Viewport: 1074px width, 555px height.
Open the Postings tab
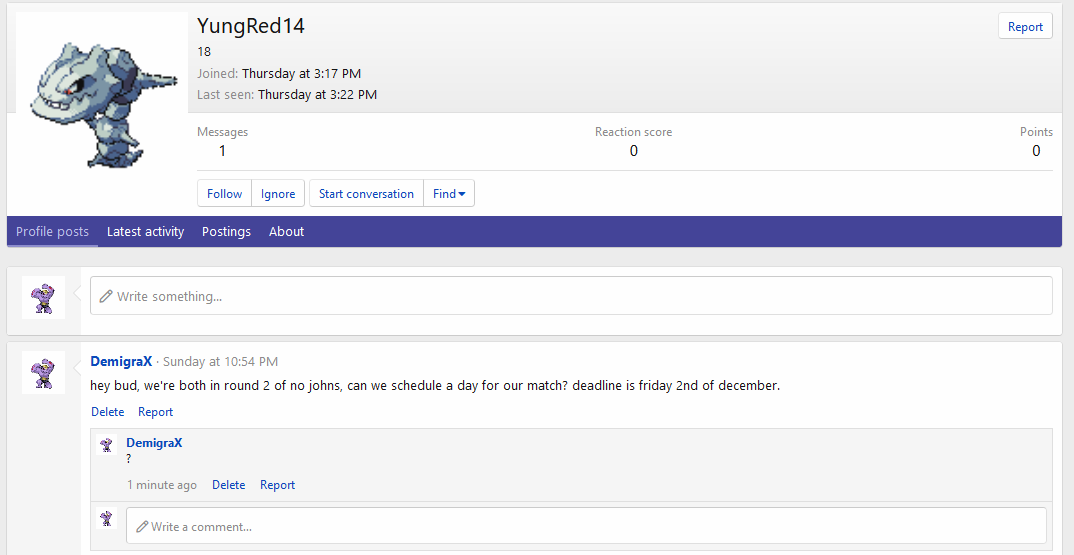tap(226, 232)
